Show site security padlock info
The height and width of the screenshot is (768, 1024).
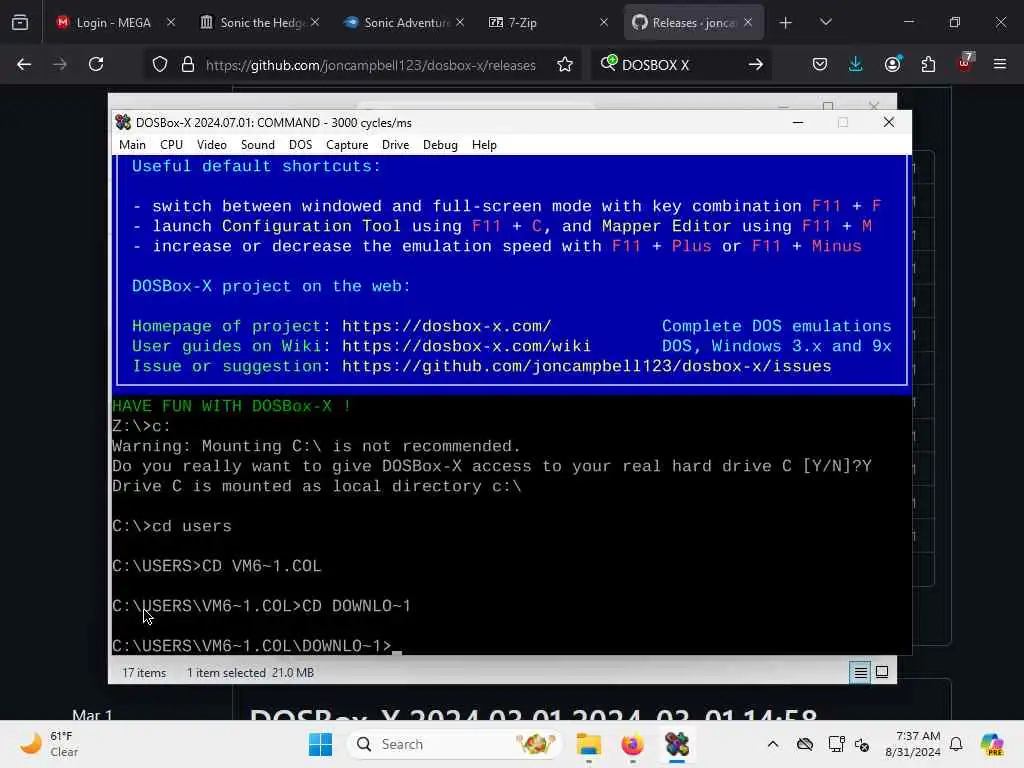click(x=188, y=64)
